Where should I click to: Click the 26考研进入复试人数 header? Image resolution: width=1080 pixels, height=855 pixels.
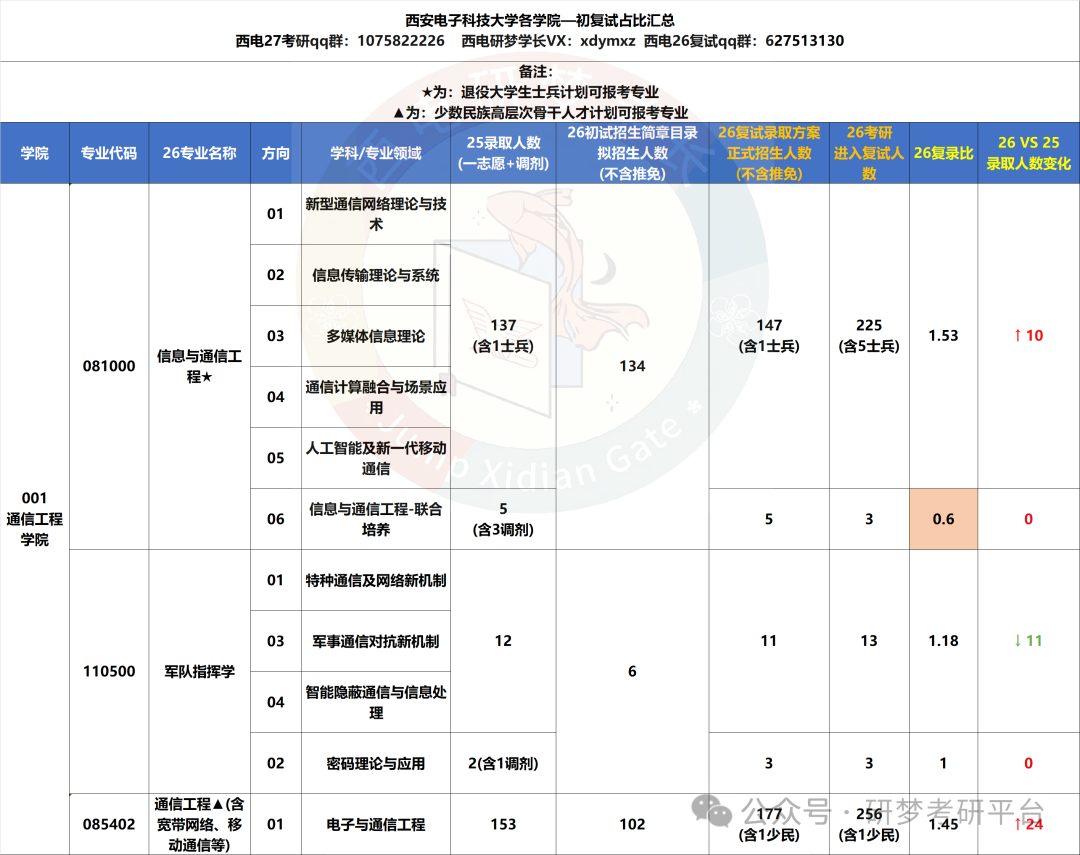pyautogui.click(x=869, y=153)
